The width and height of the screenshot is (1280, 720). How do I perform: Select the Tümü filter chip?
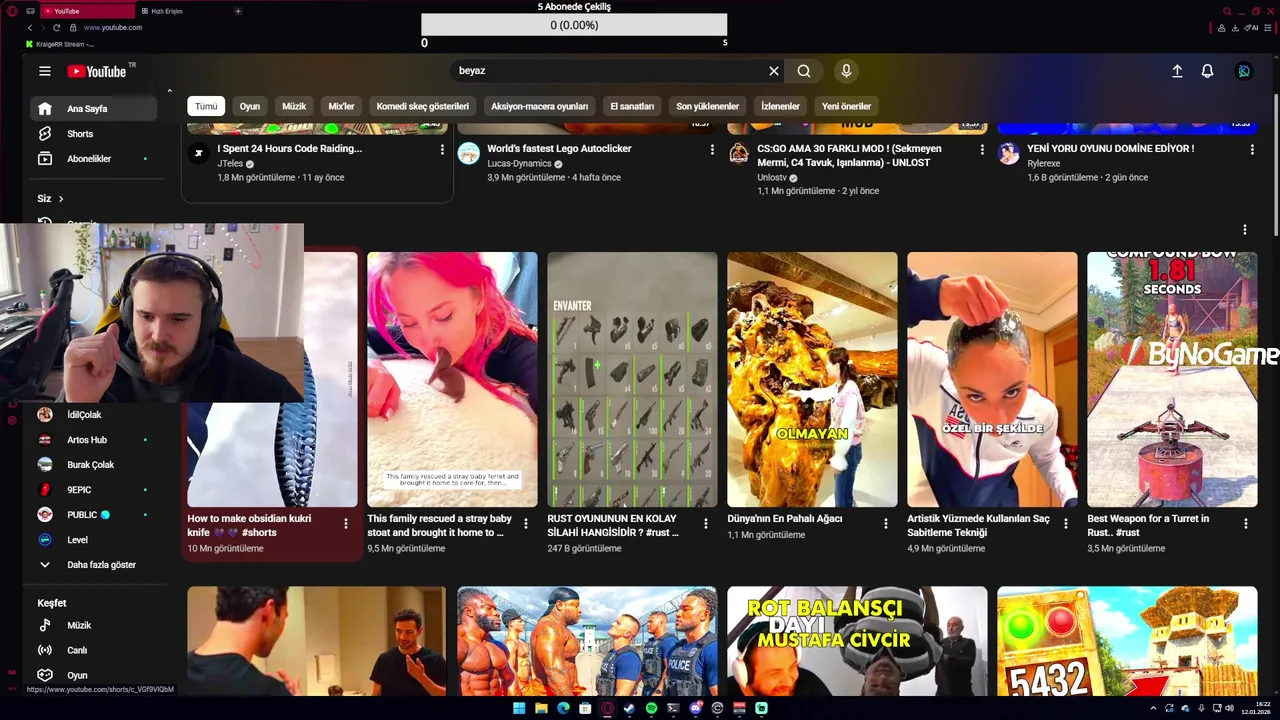pos(206,106)
